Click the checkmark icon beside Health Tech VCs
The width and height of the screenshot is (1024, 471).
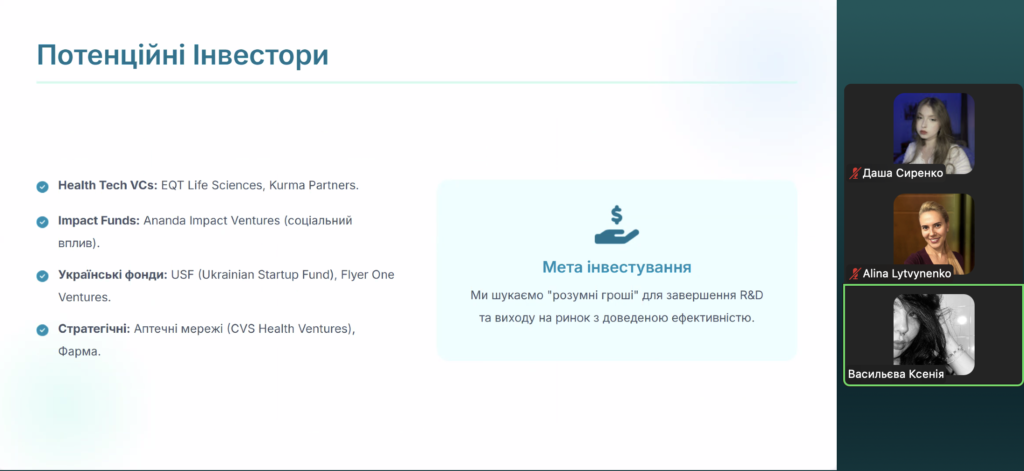click(42, 186)
